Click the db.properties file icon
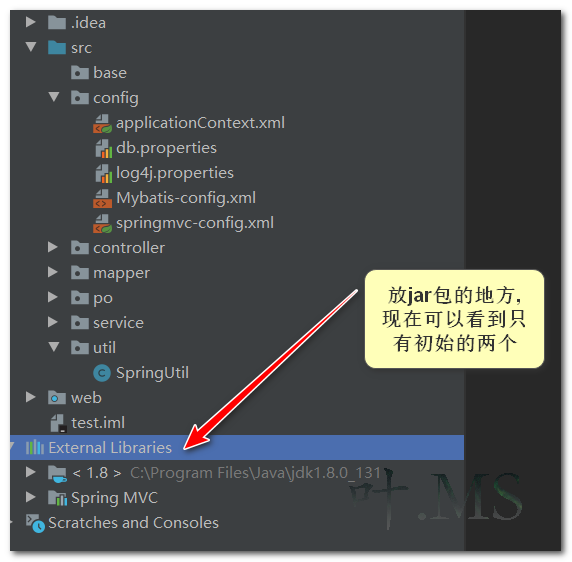Screen dimensions: 572x562 (x=103, y=148)
